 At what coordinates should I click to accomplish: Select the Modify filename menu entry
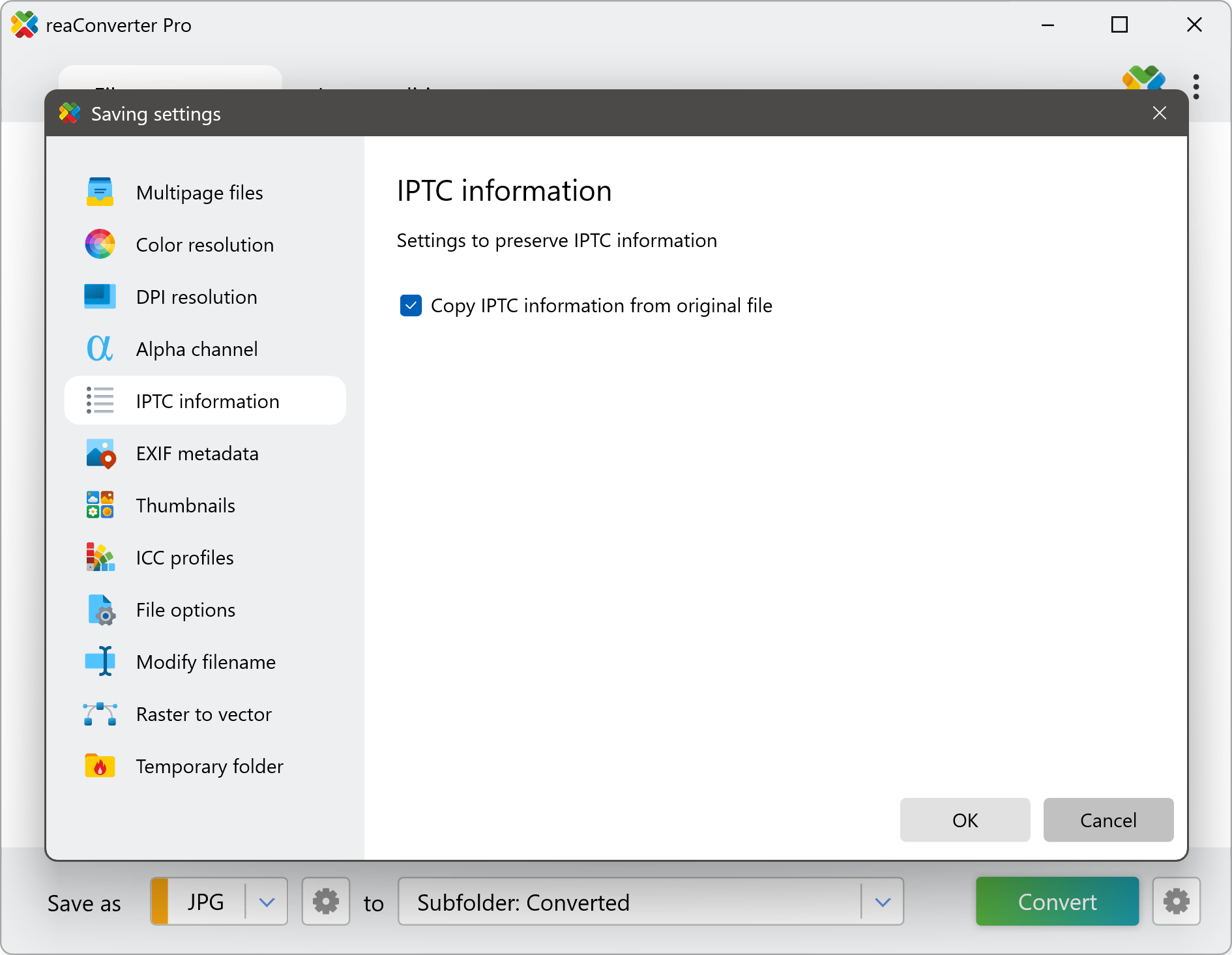pyautogui.click(x=205, y=662)
